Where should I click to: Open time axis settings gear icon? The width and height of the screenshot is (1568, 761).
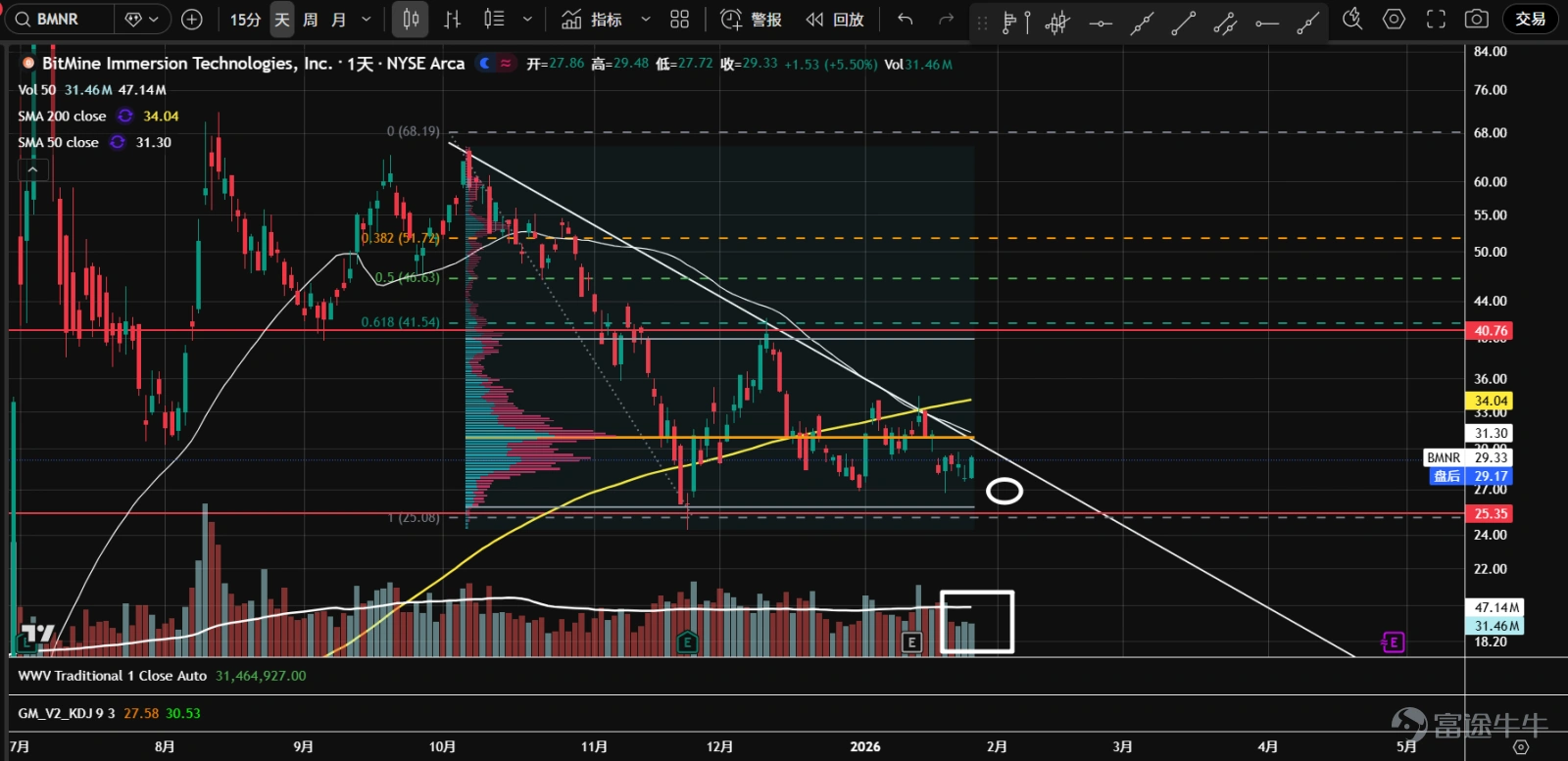point(1520,746)
